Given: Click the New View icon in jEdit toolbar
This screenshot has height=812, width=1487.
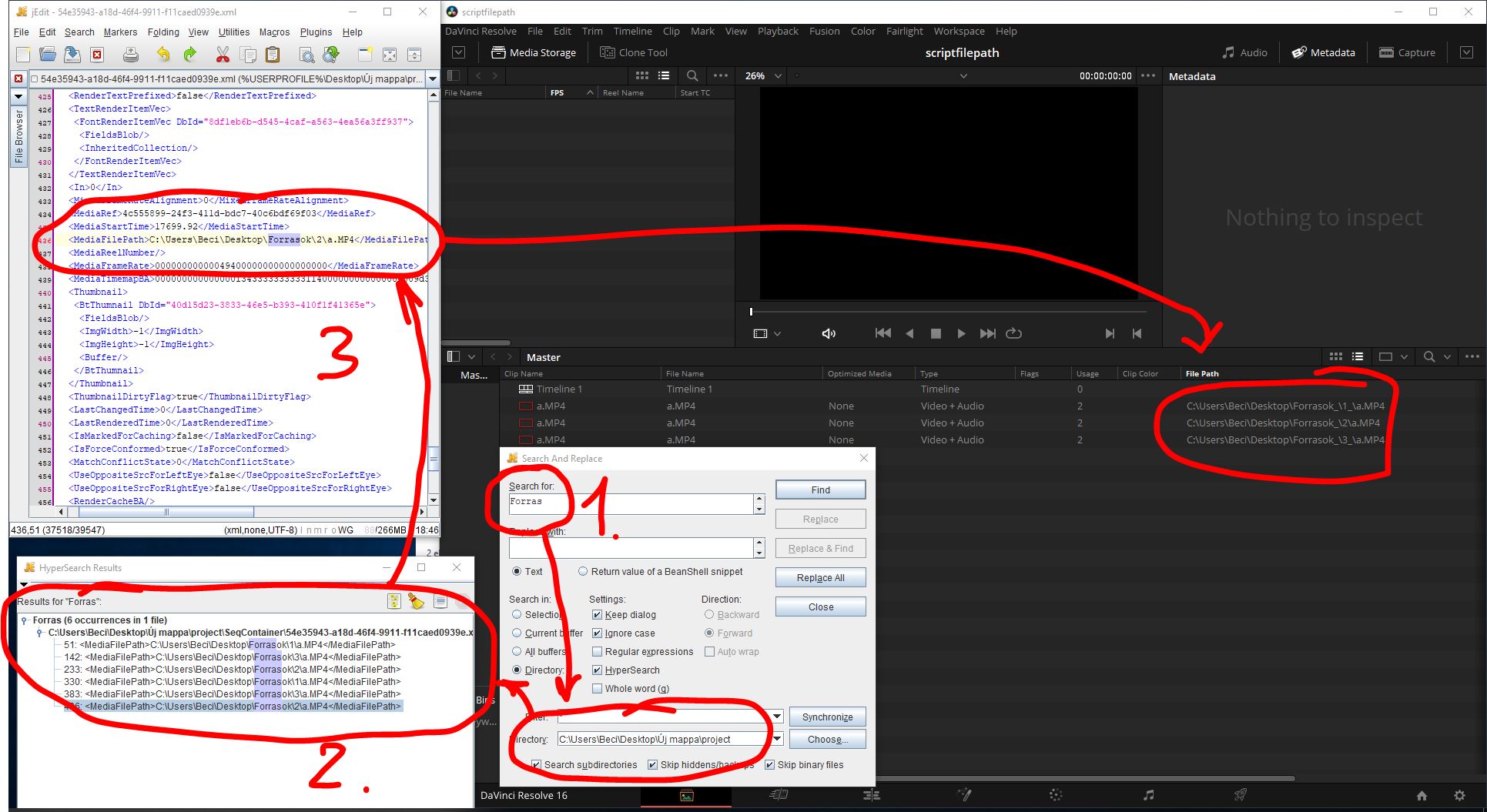Looking at the screenshot, I should point(365,55).
